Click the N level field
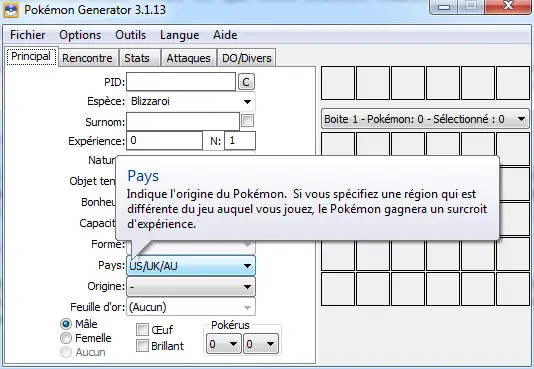The image size is (534, 369). (x=240, y=141)
